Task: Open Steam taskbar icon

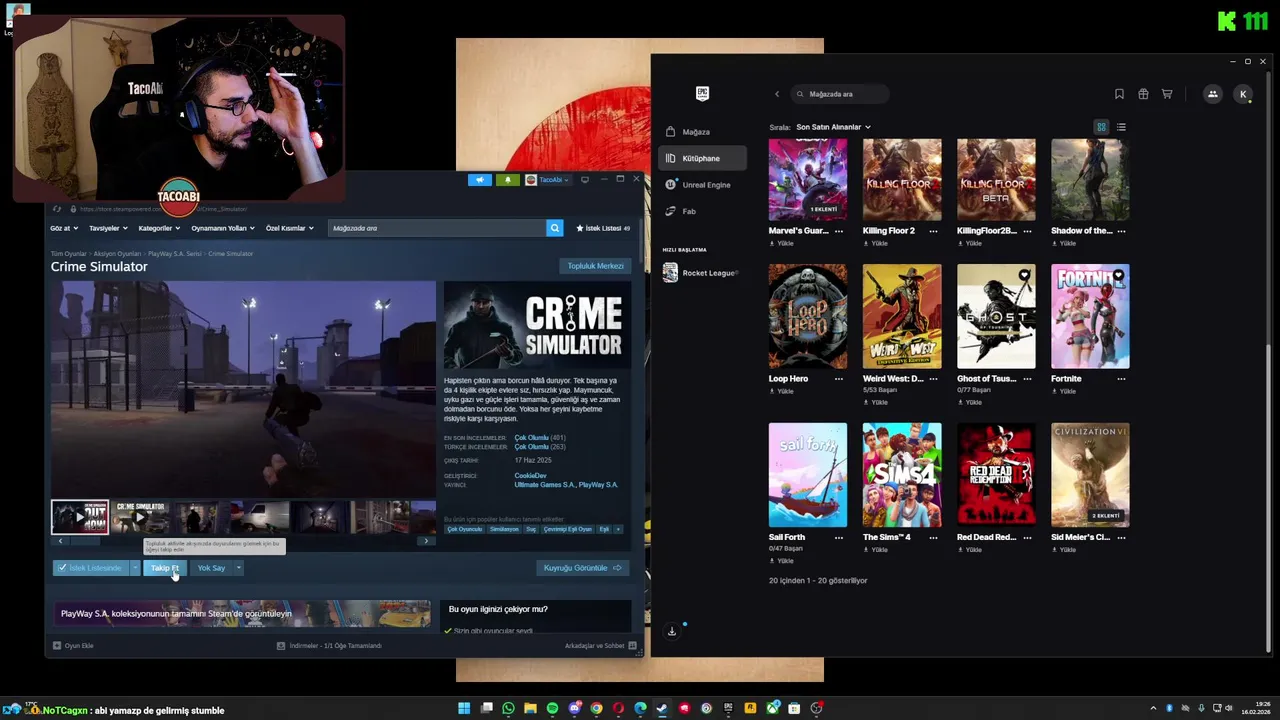Action: 662,708
